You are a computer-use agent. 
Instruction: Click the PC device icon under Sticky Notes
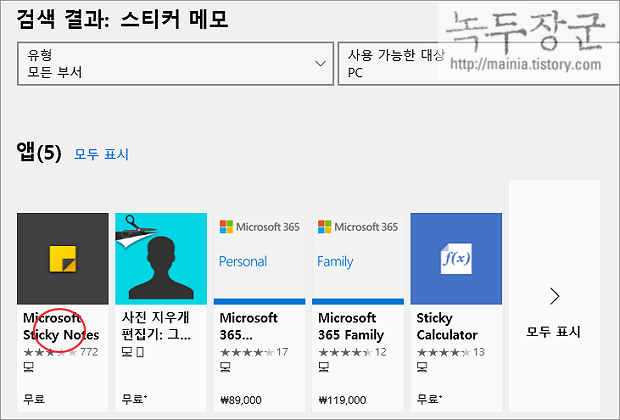pos(28,367)
